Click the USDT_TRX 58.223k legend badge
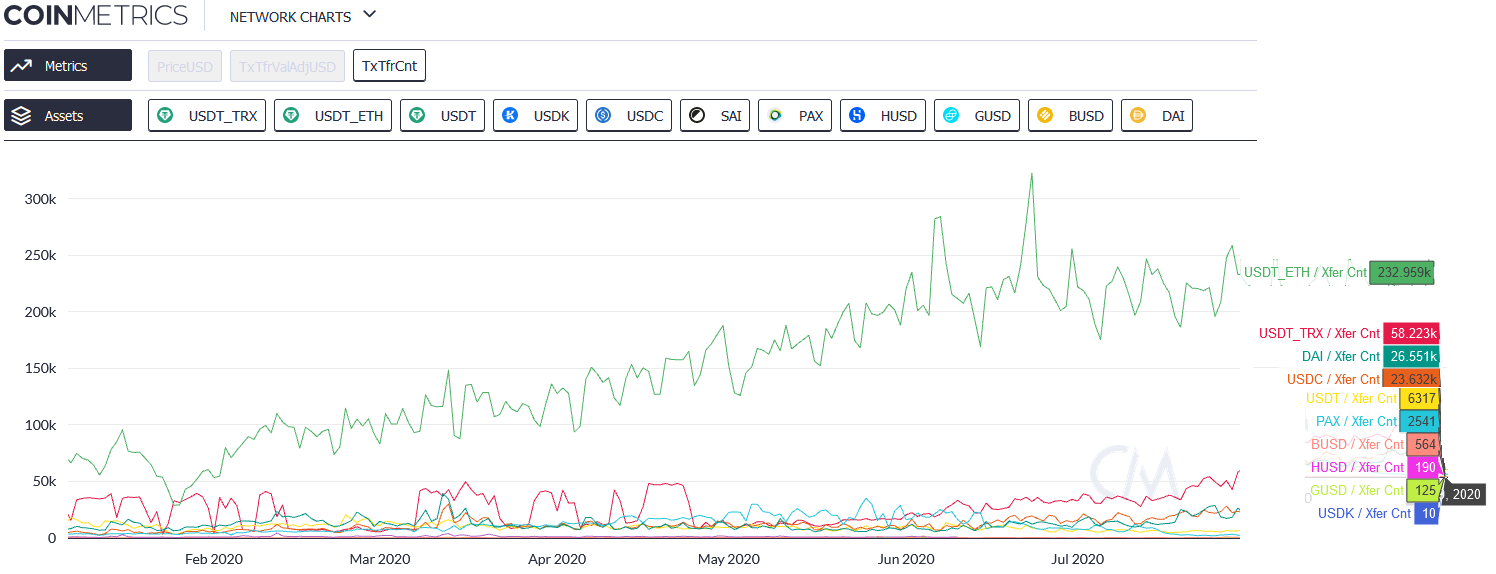Image resolution: width=1496 pixels, height=574 pixels. (x=1411, y=333)
